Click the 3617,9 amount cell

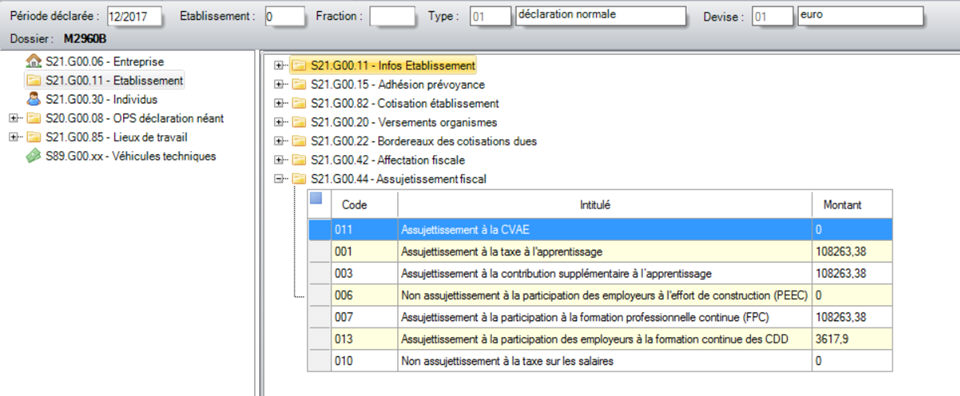852,339
